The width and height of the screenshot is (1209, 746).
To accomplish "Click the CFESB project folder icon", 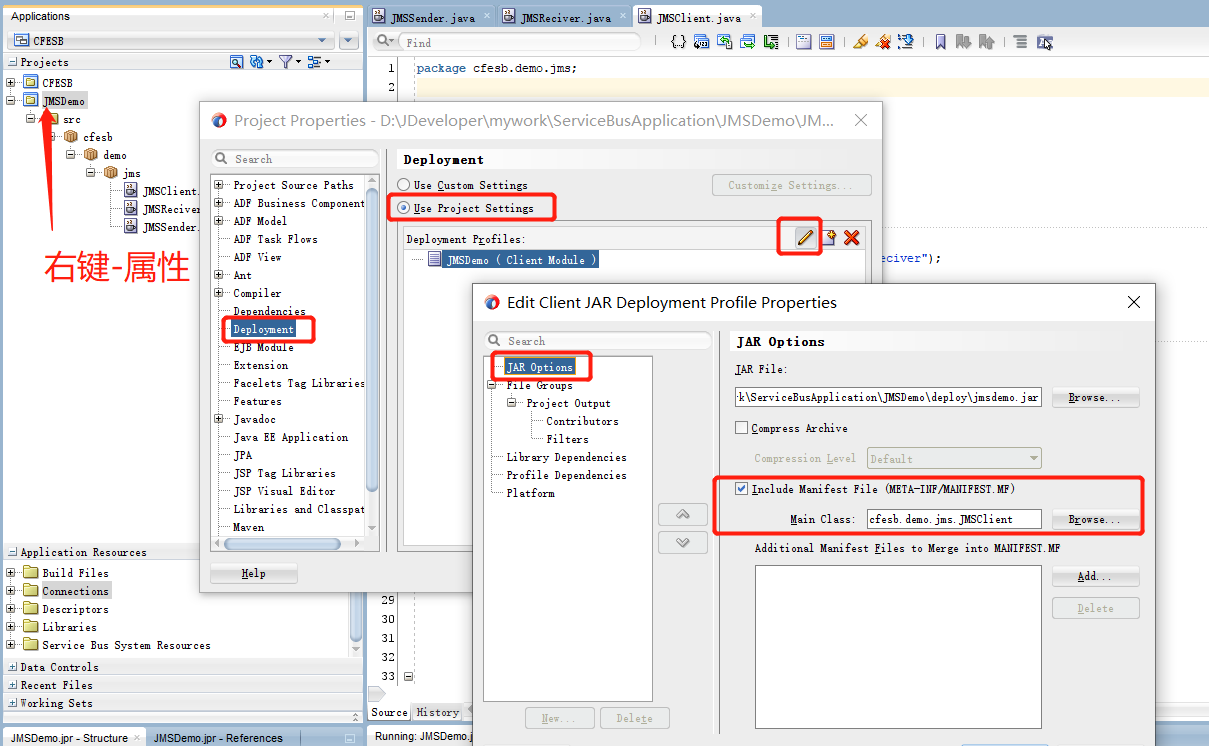I will [31, 83].
